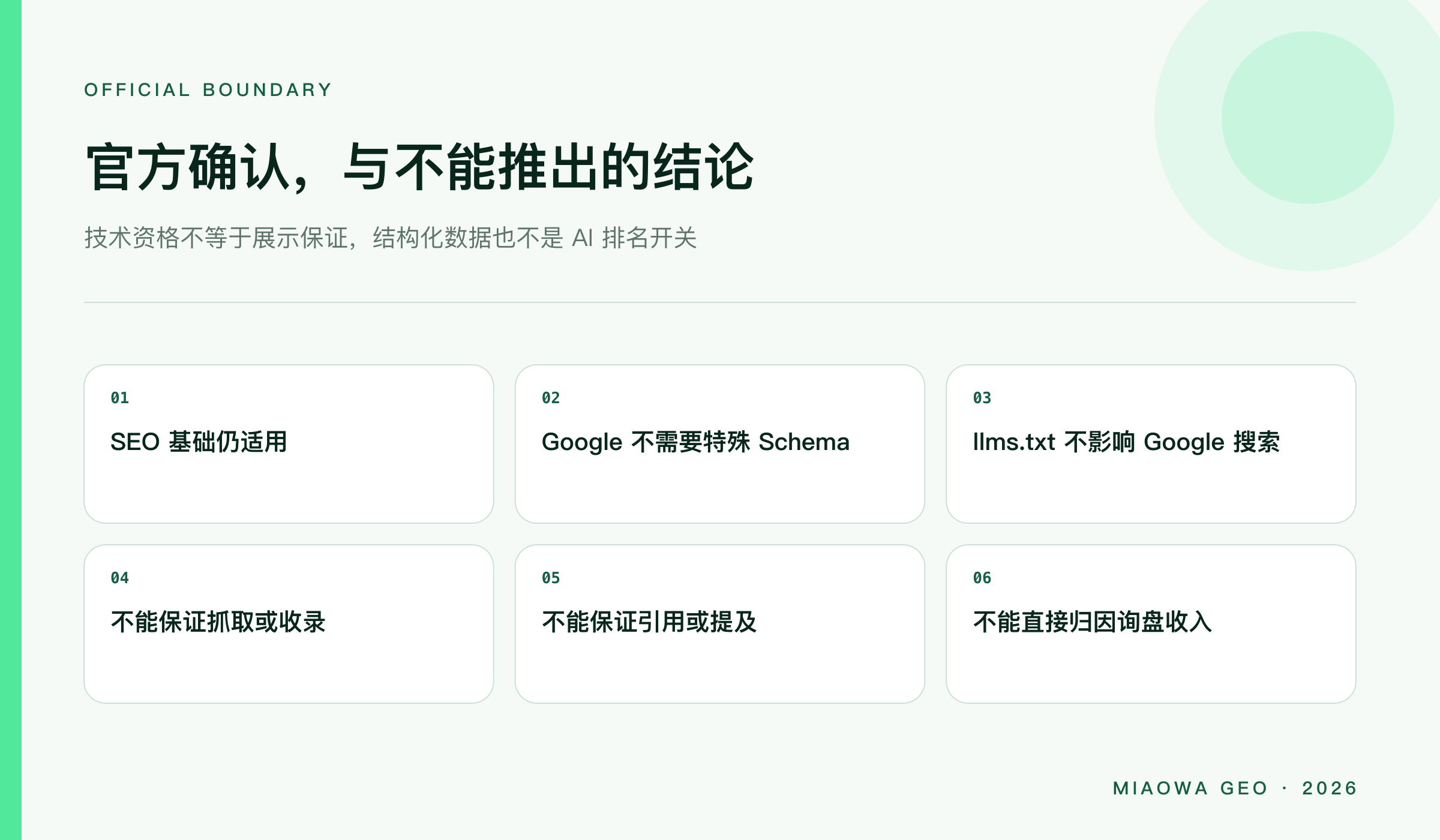The image size is (1440, 840).
Task: Click the number label '02'
Action: point(551,398)
